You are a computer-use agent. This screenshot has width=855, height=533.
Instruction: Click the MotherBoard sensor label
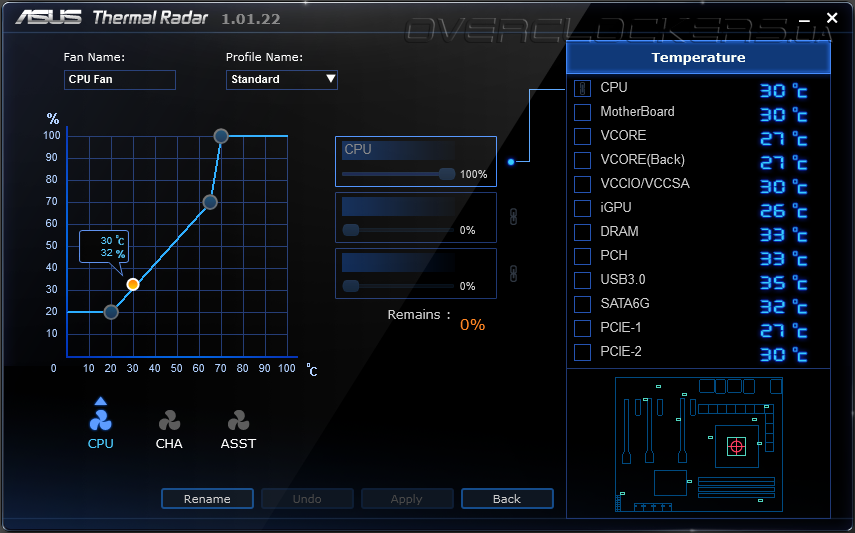point(637,112)
